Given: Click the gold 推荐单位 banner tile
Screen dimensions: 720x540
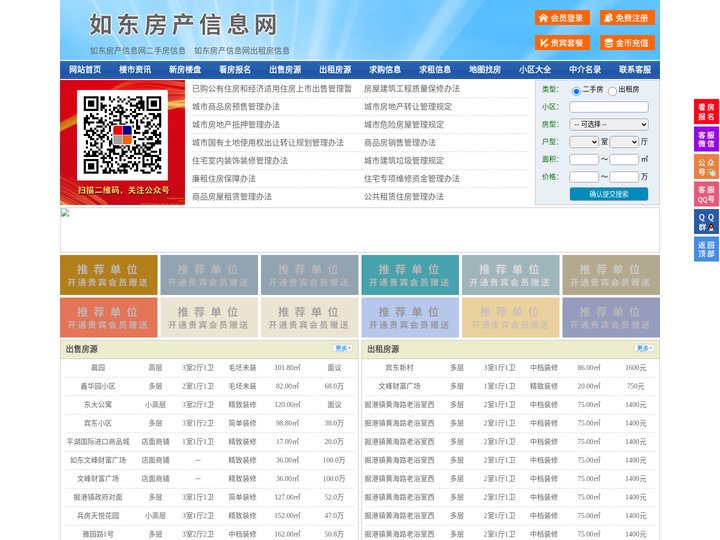Looking at the screenshot, I should [109, 275].
